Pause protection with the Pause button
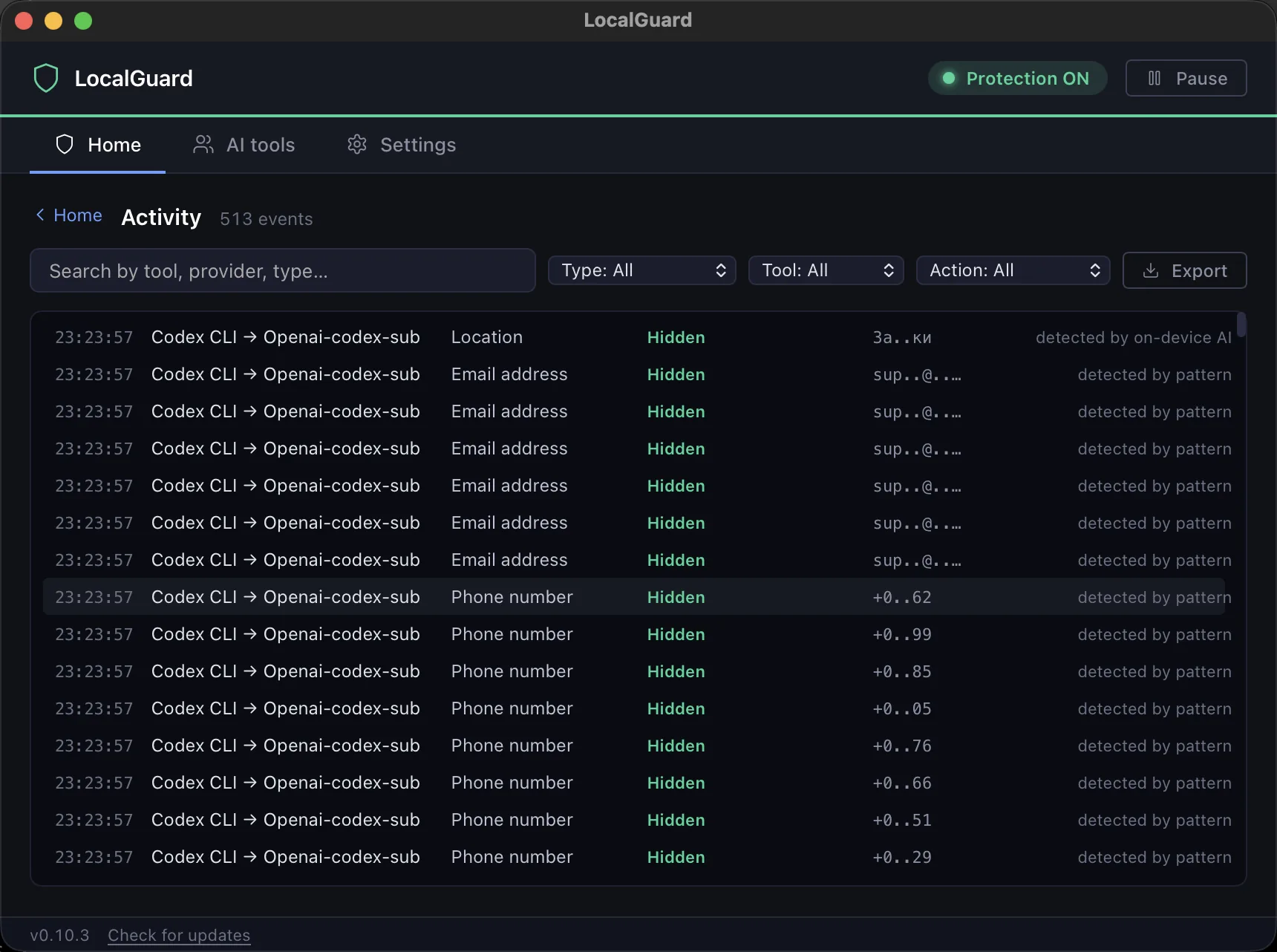 click(x=1186, y=78)
